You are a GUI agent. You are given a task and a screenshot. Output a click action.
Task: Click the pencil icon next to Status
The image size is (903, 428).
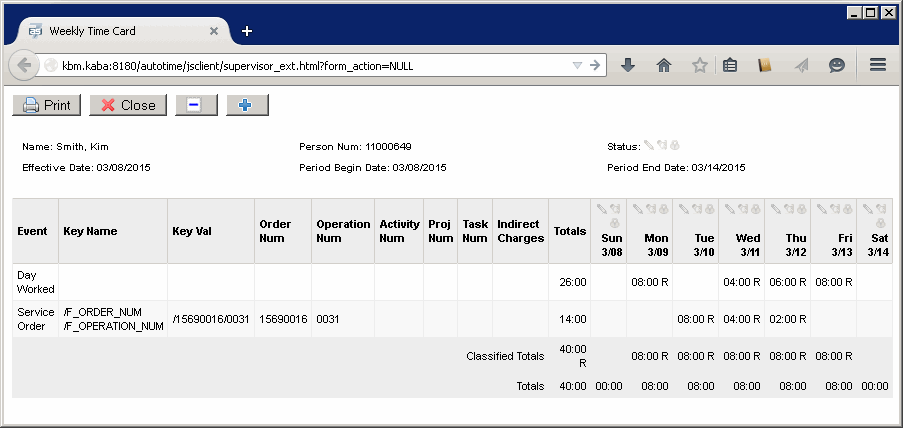pos(648,144)
